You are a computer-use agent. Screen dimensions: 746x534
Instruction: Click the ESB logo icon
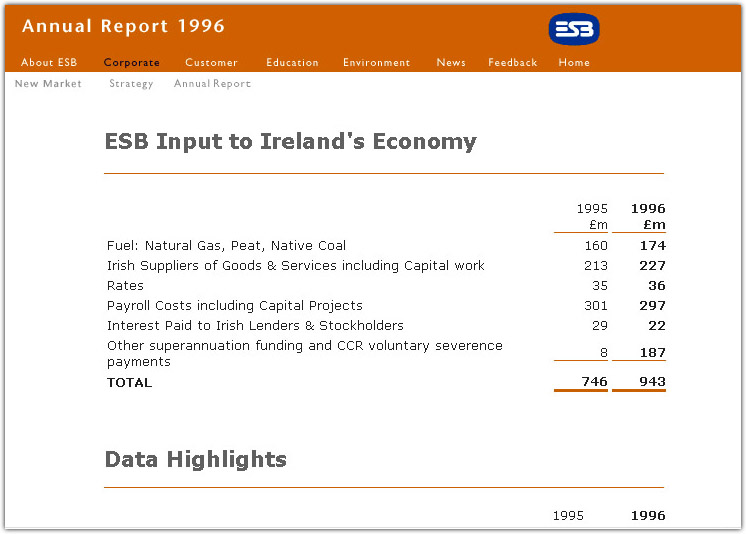coord(574,29)
